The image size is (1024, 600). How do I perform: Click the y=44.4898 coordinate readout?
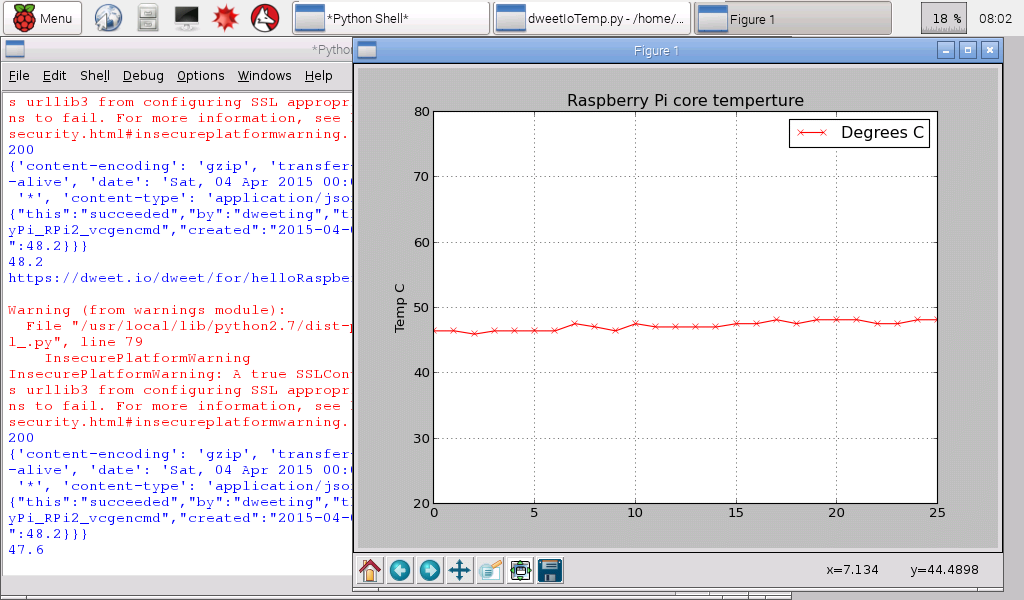[x=944, y=570]
